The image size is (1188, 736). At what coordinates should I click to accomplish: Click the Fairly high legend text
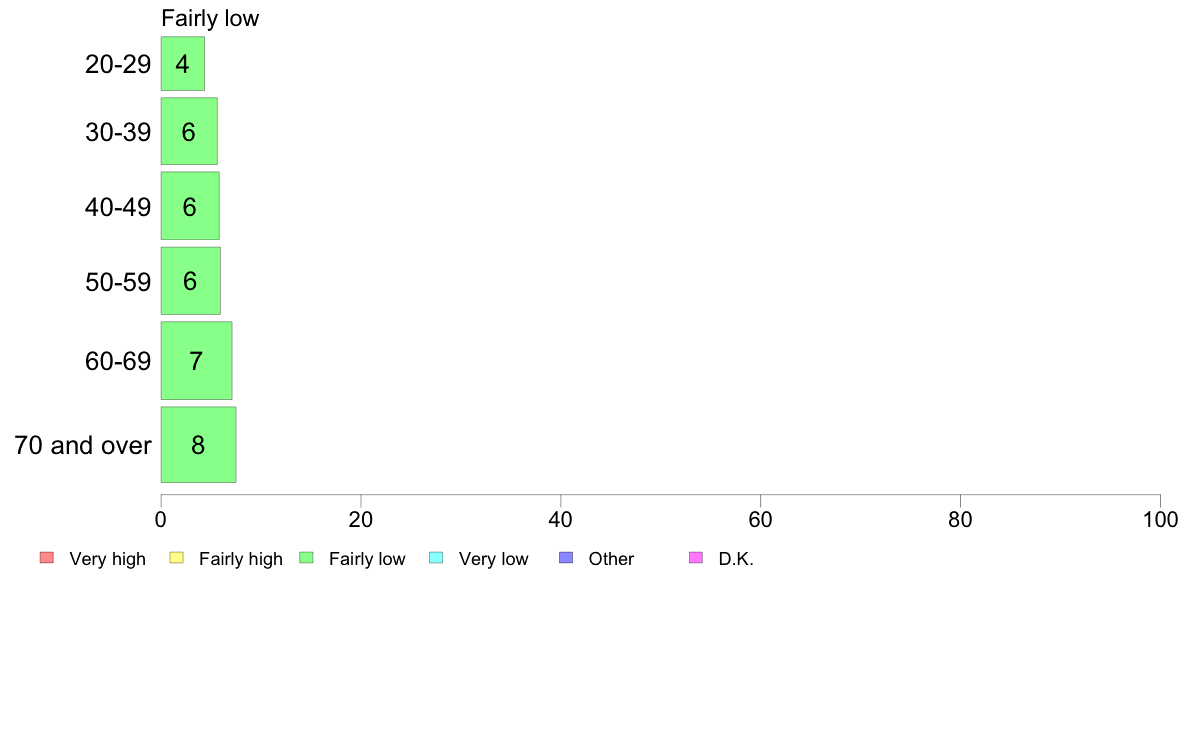click(241, 559)
